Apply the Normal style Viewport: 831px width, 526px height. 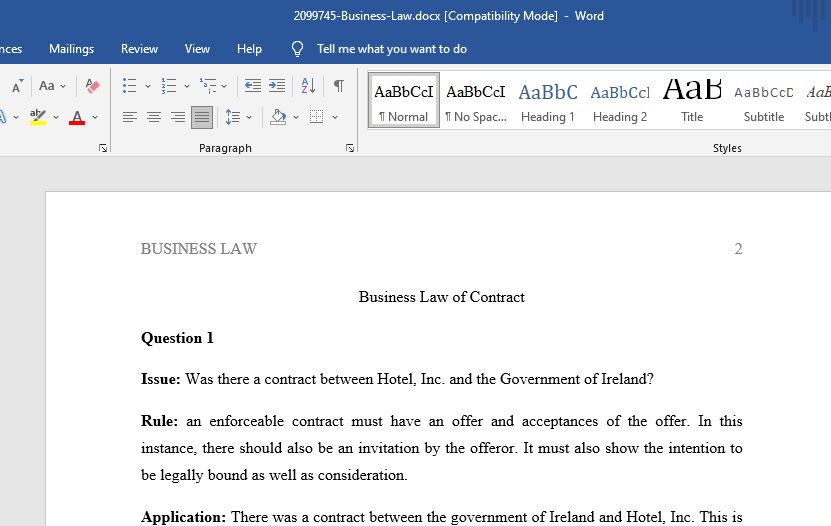point(404,101)
